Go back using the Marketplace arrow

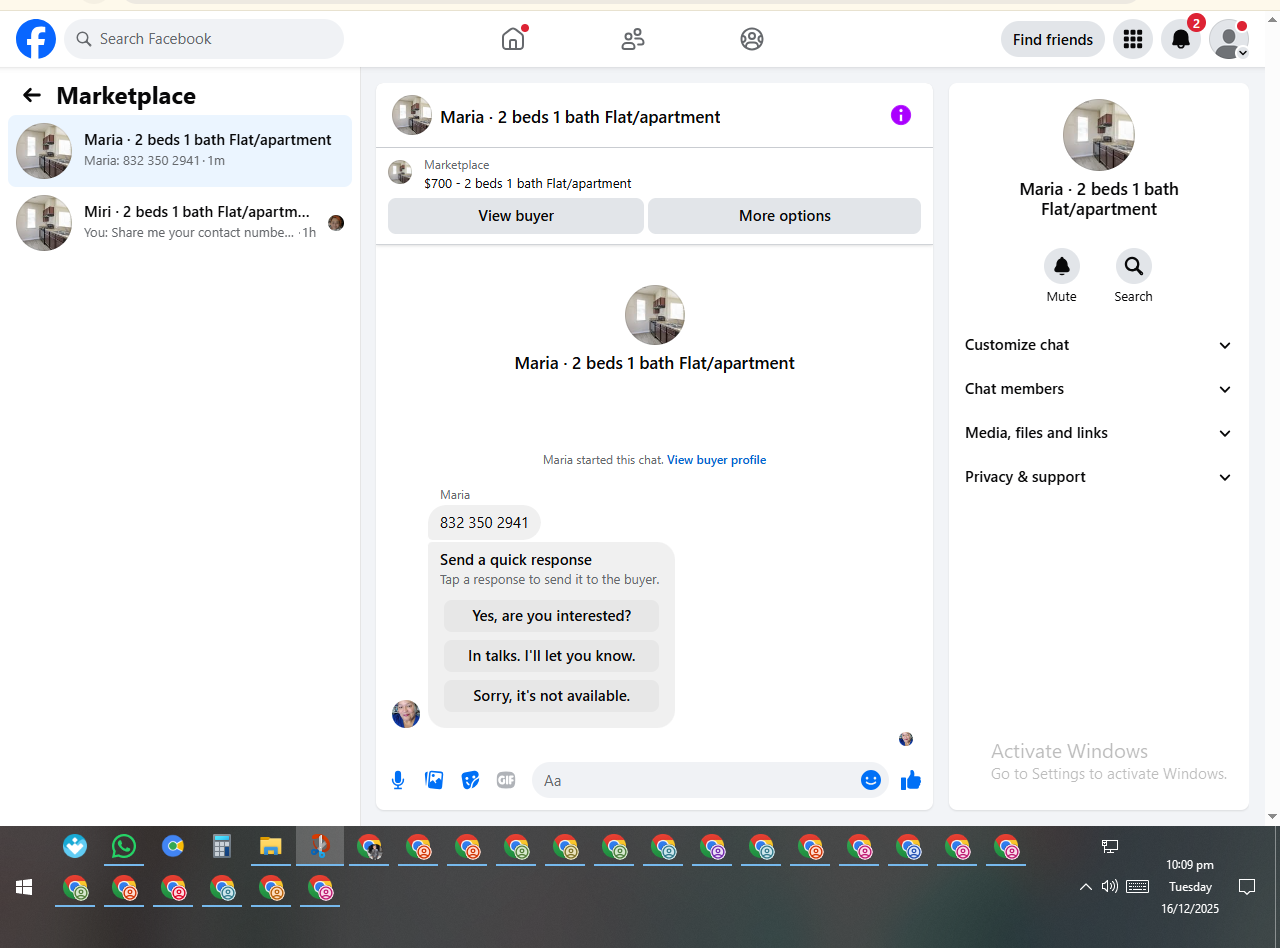click(x=32, y=95)
